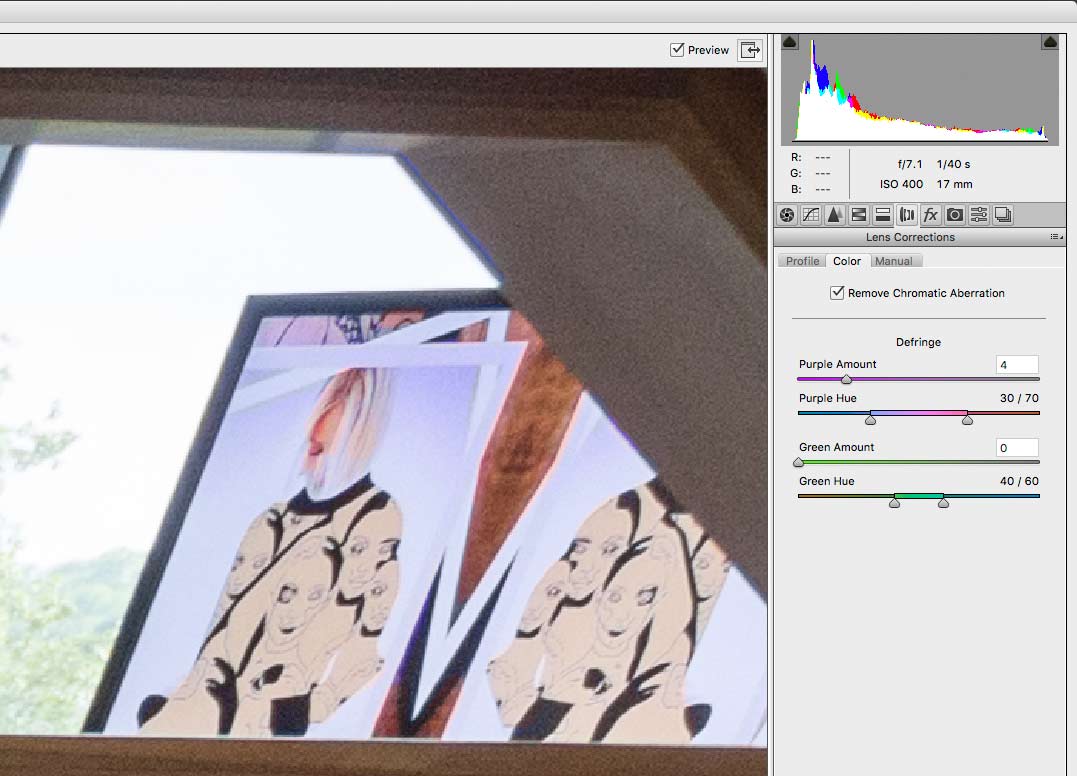Click the Purple Hue 30 / 70 value
Viewport: 1077px width, 776px height.
(1019, 398)
